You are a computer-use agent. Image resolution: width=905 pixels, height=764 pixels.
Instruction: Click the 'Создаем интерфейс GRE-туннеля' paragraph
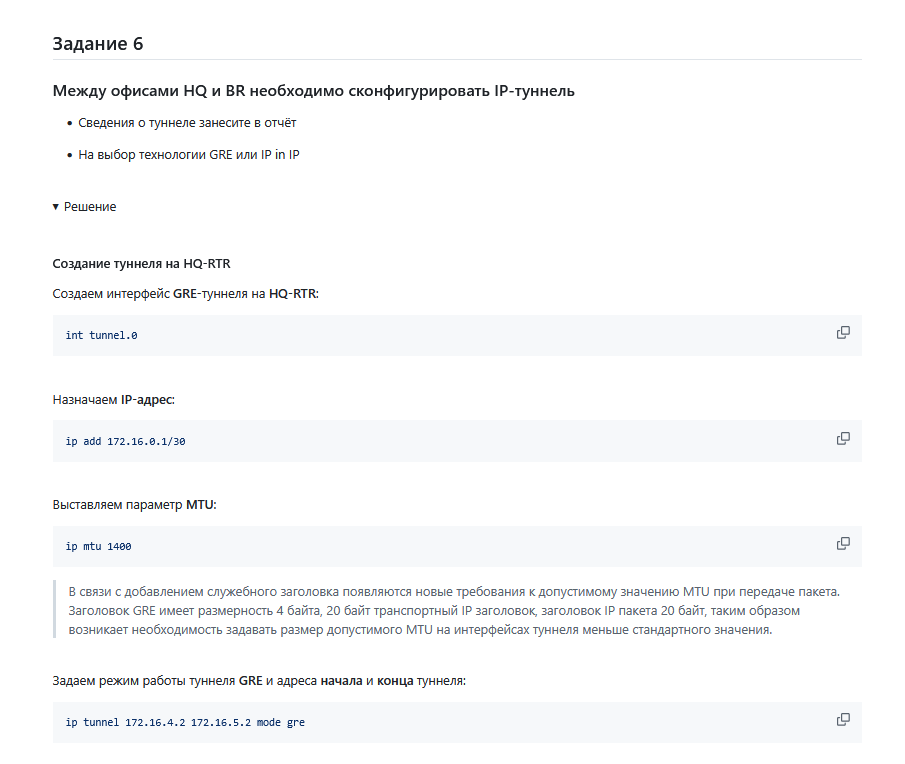pos(185,294)
